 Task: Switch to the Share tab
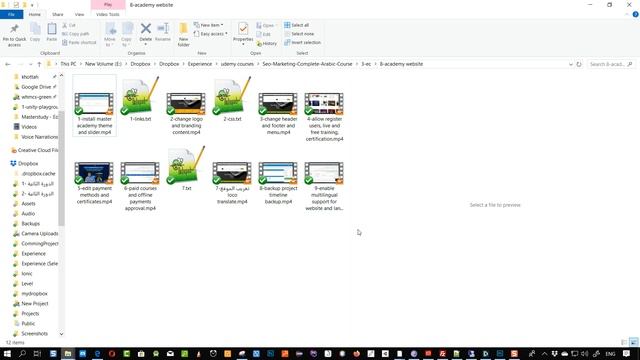click(x=58, y=14)
